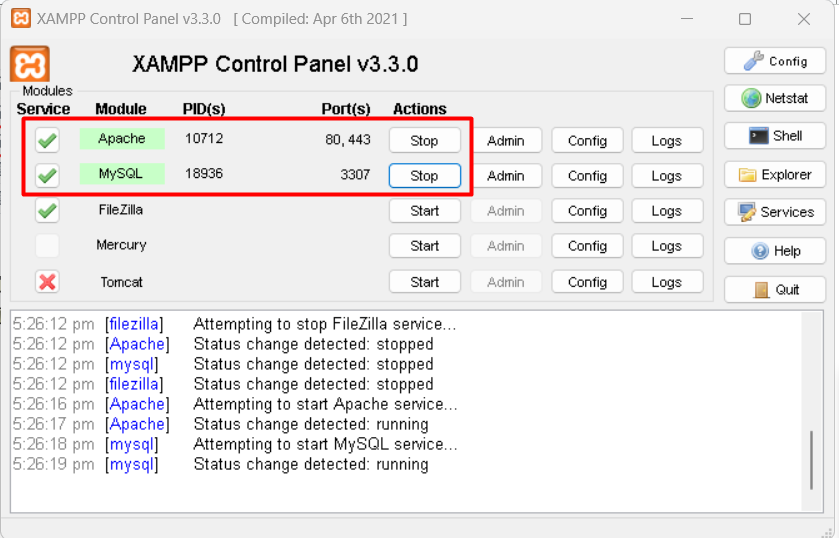
Task: Click the last log entry at 5:26:19 pm
Action: coord(220,464)
